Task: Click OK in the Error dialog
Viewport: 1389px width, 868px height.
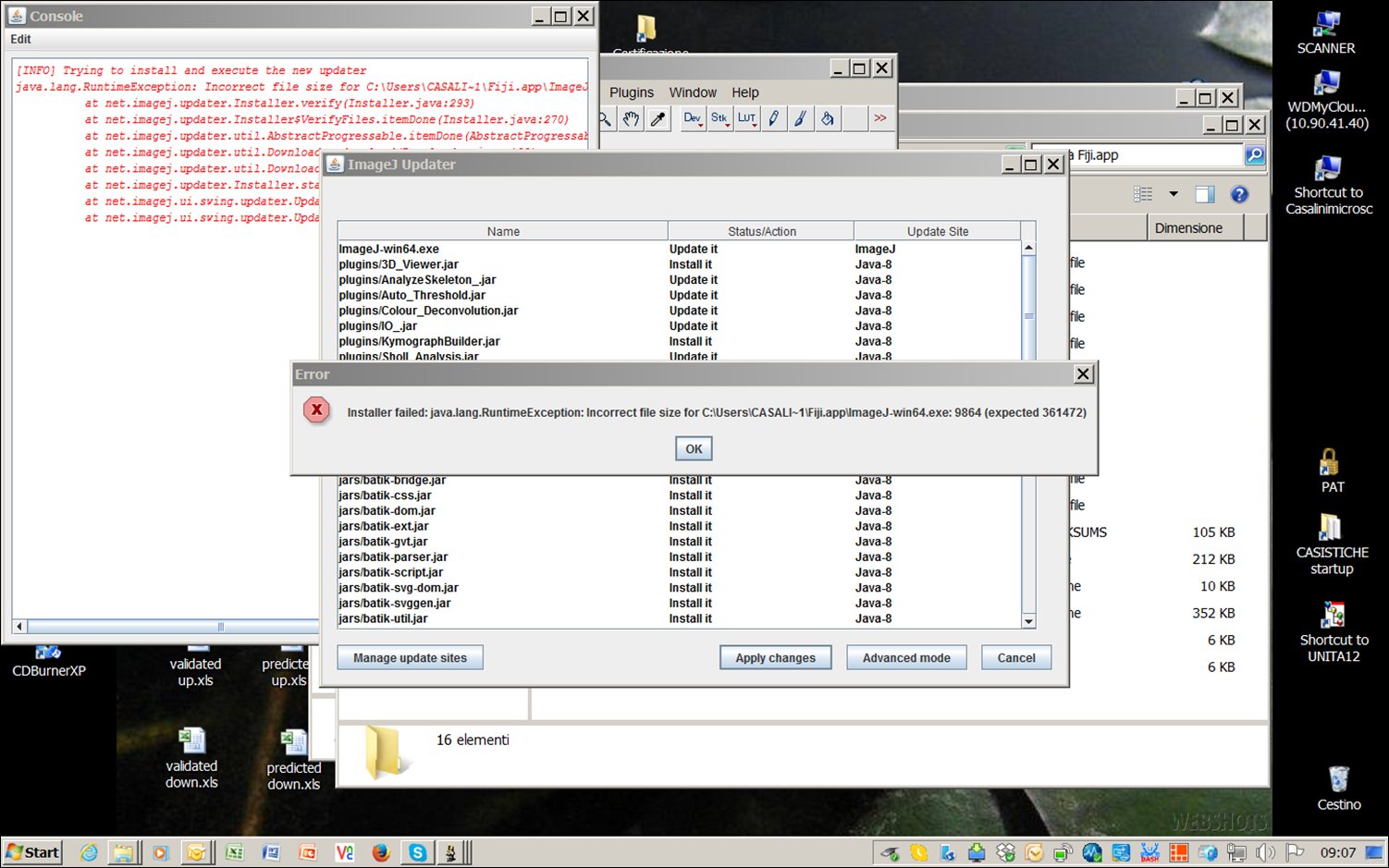Action: coord(694,449)
